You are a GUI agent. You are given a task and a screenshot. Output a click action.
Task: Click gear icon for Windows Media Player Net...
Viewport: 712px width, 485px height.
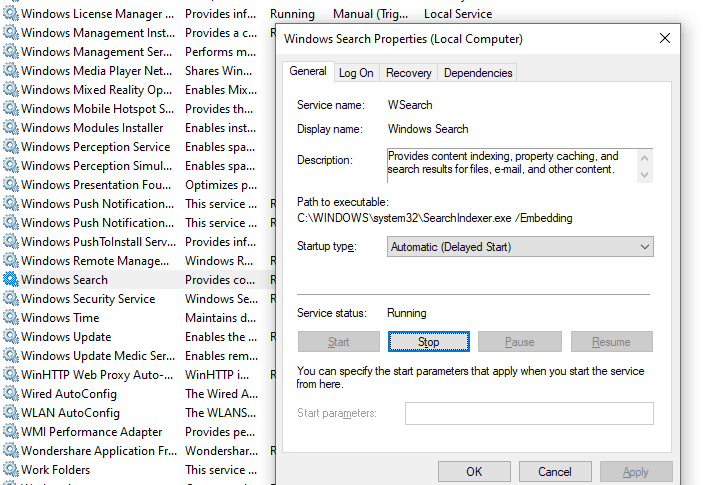(11, 71)
